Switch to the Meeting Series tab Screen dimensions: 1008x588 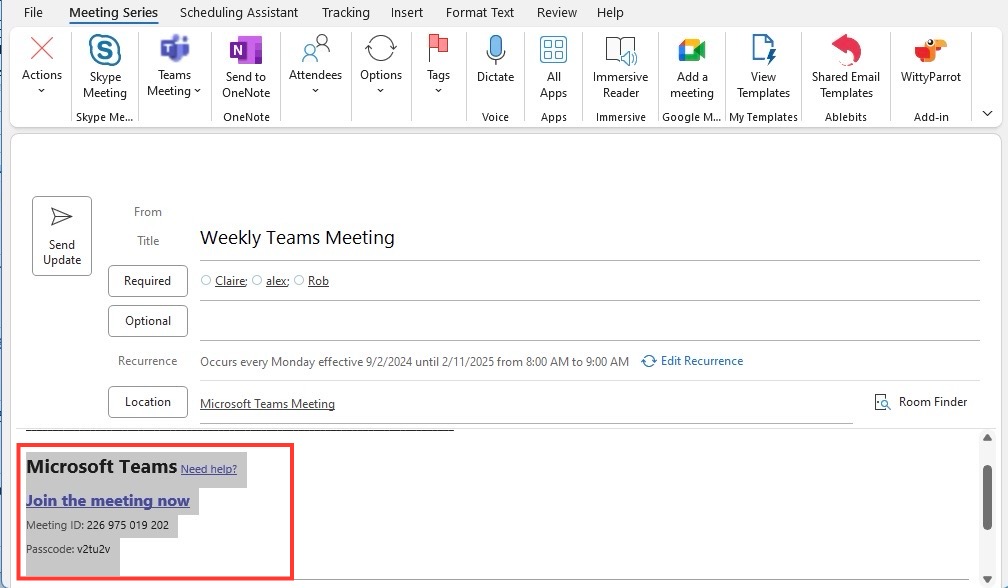113,12
